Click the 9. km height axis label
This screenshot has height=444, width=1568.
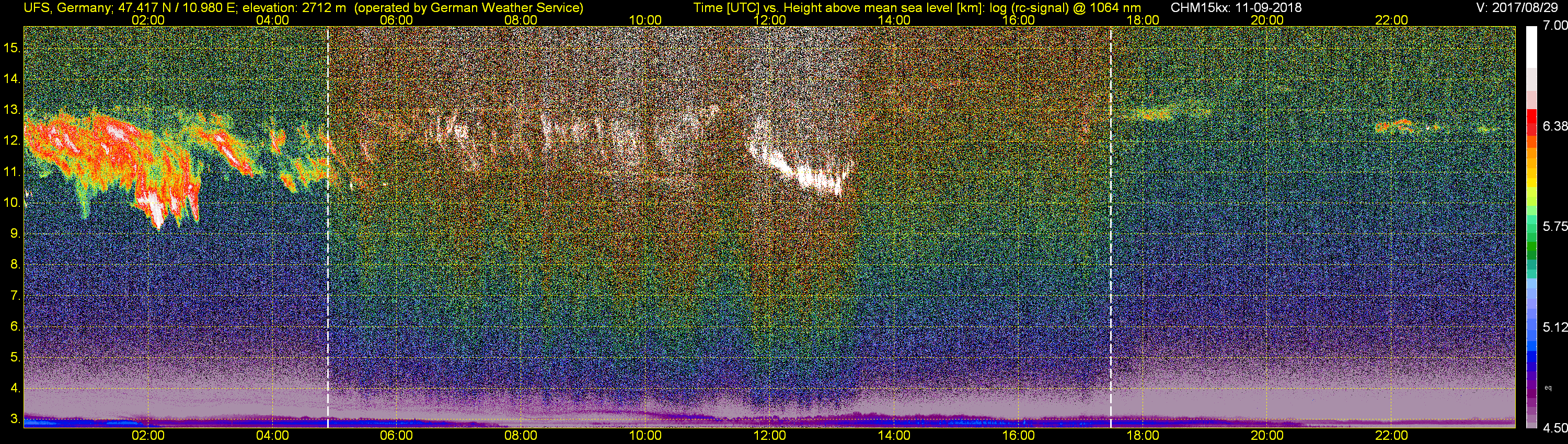pos(15,233)
